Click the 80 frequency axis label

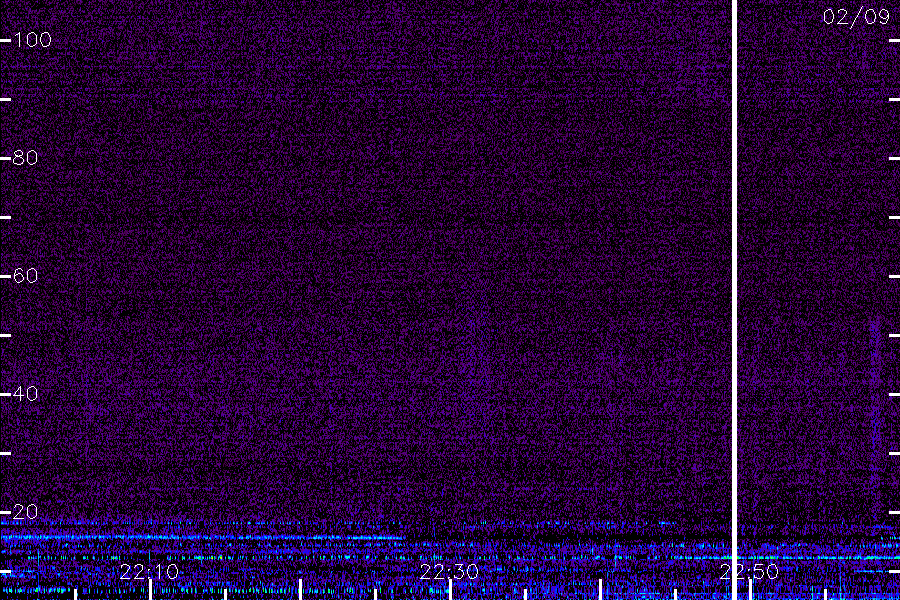(x=25, y=158)
